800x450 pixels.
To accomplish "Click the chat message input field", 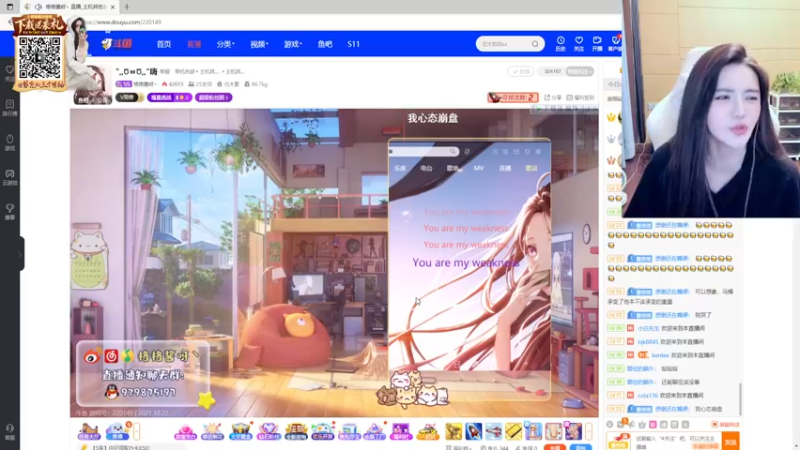I will click(x=676, y=441).
